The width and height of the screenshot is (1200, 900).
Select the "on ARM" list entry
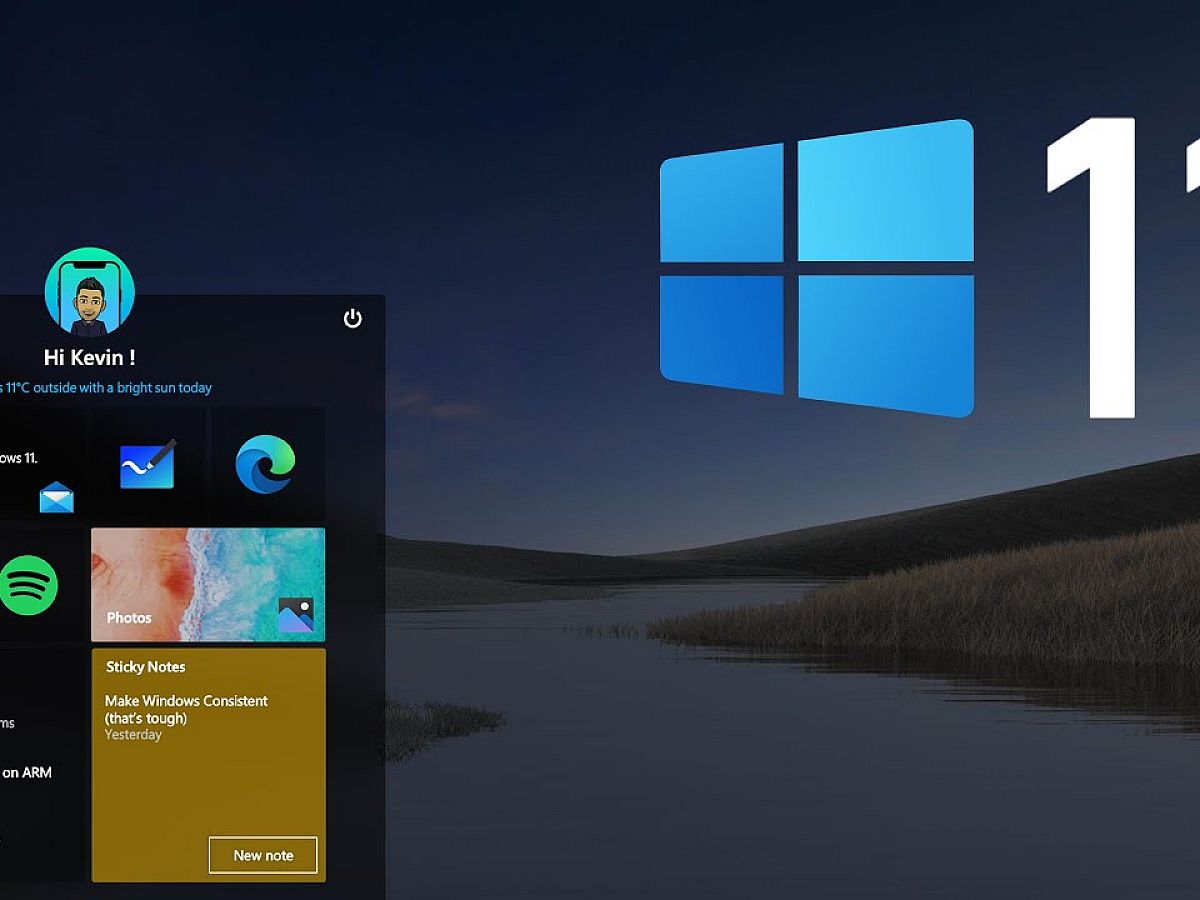click(26, 772)
